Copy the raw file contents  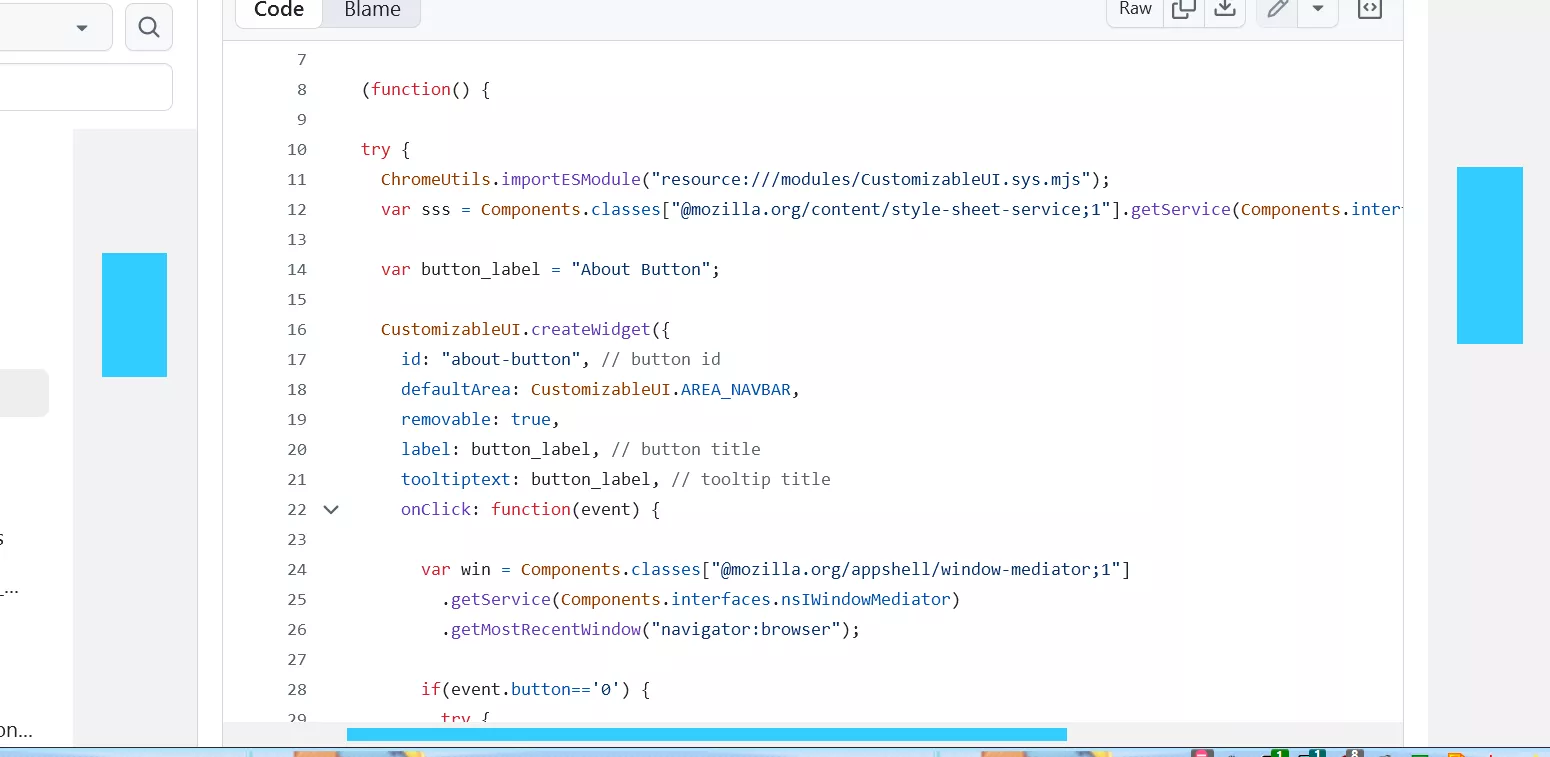[1184, 9]
